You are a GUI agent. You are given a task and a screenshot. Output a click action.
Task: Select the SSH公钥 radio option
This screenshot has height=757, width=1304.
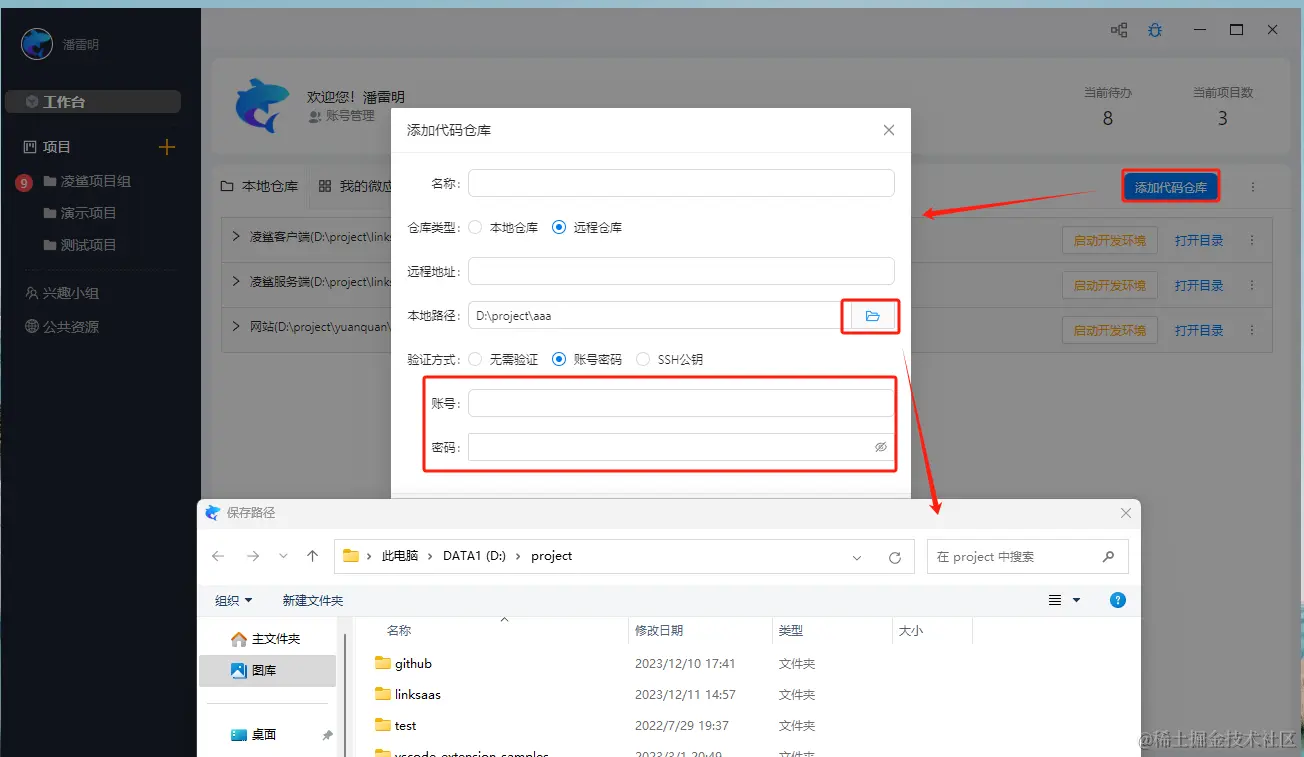click(643, 359)
